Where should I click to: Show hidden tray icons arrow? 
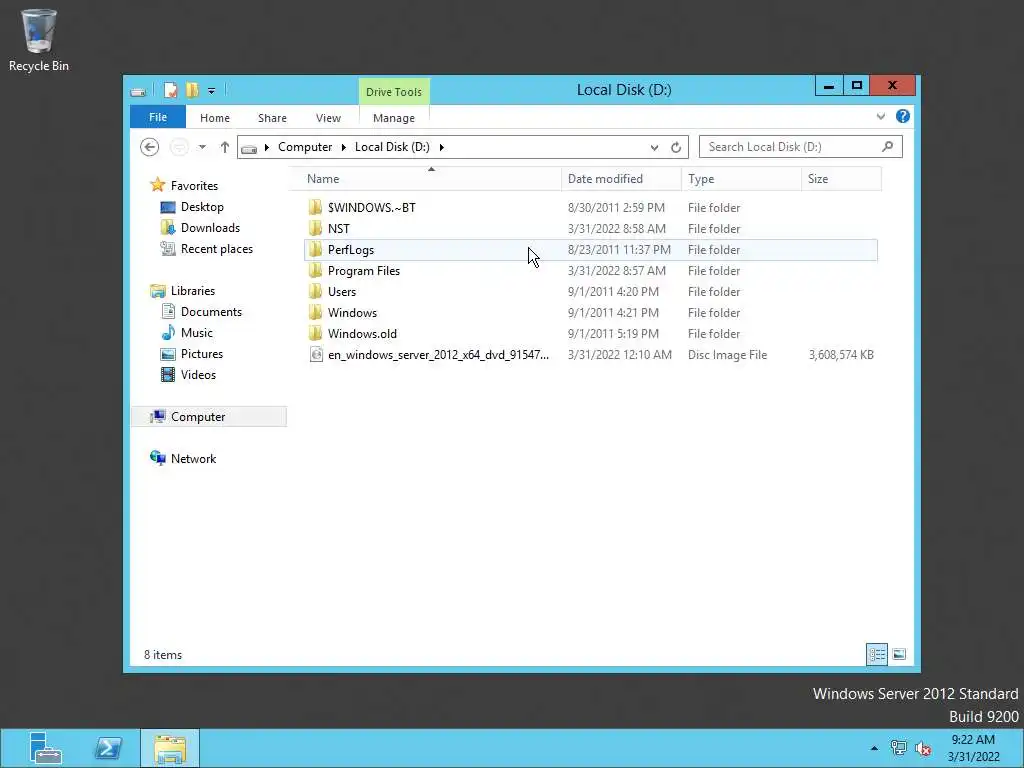874,748
